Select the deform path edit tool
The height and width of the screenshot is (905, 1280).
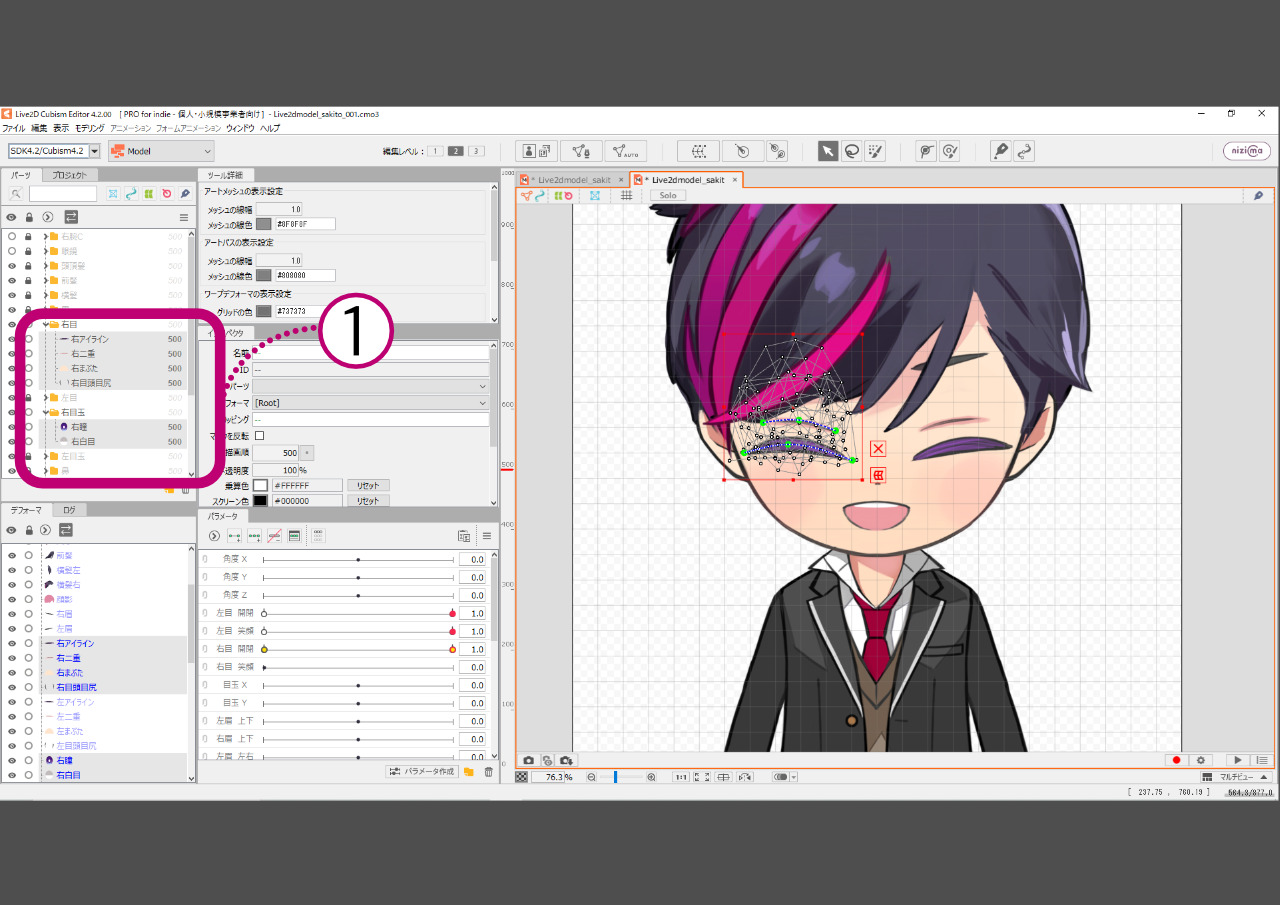coord(926,151)
